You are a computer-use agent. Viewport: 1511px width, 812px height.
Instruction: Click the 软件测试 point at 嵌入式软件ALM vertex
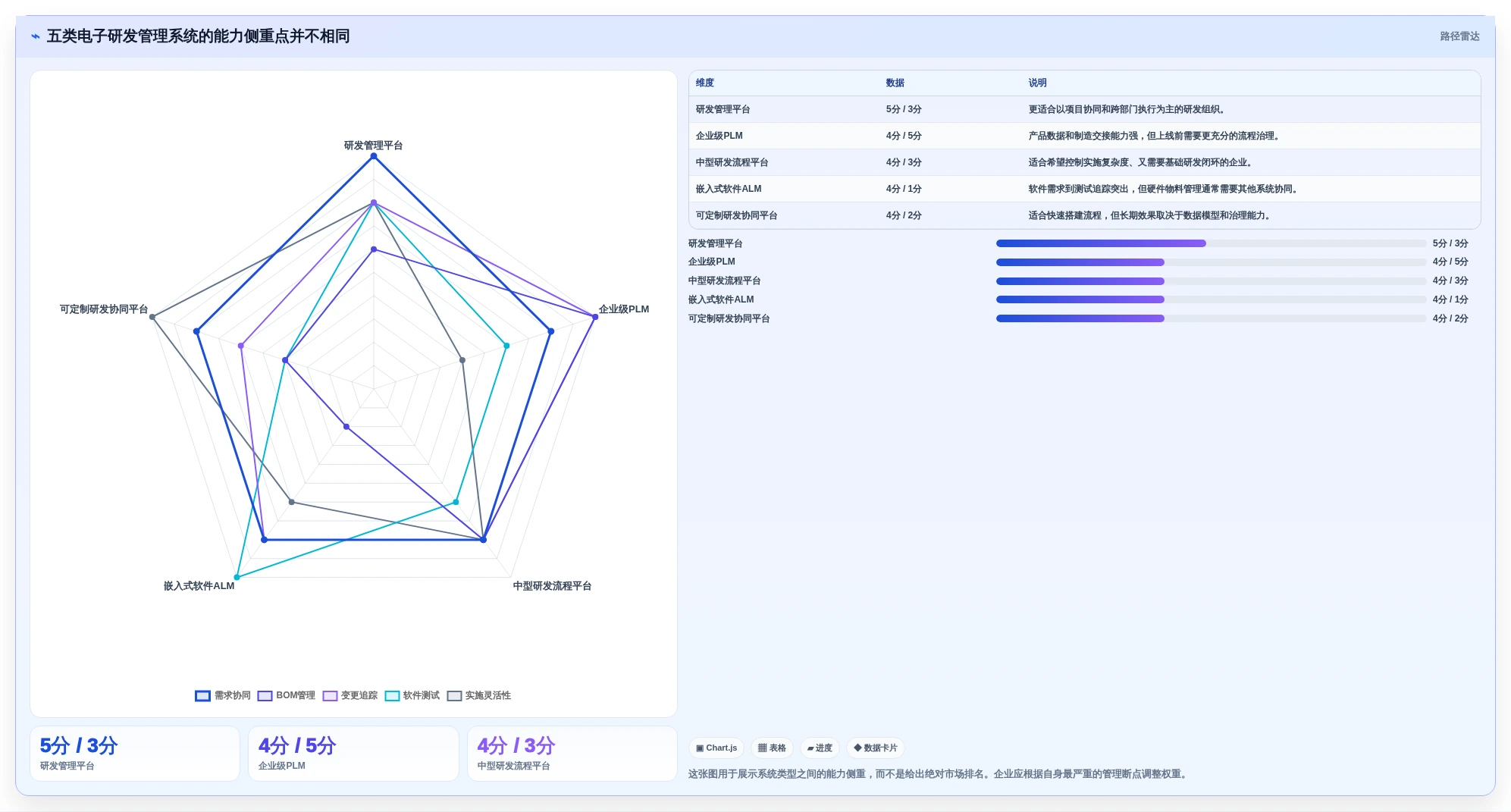point(237,577)
